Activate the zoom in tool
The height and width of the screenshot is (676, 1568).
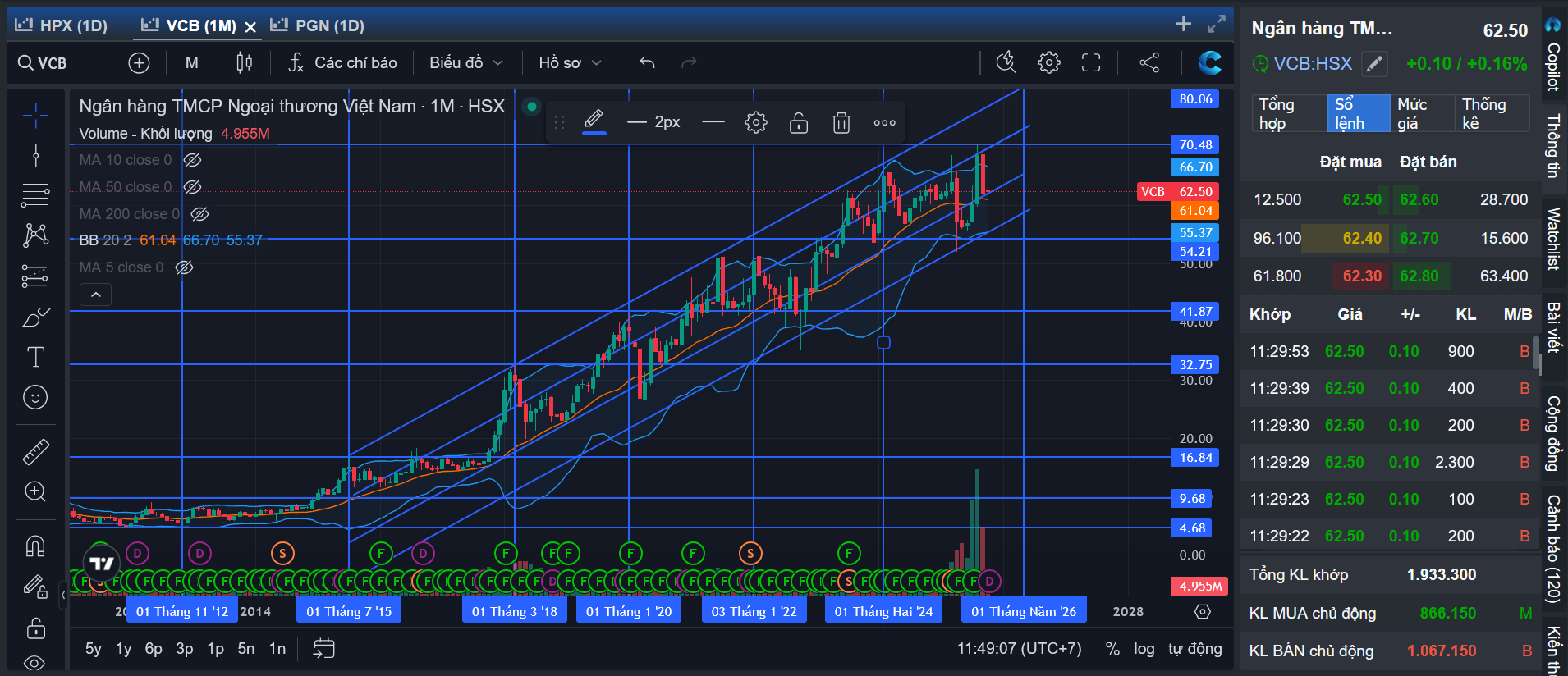pyautogui.click(x=35, y=491)
